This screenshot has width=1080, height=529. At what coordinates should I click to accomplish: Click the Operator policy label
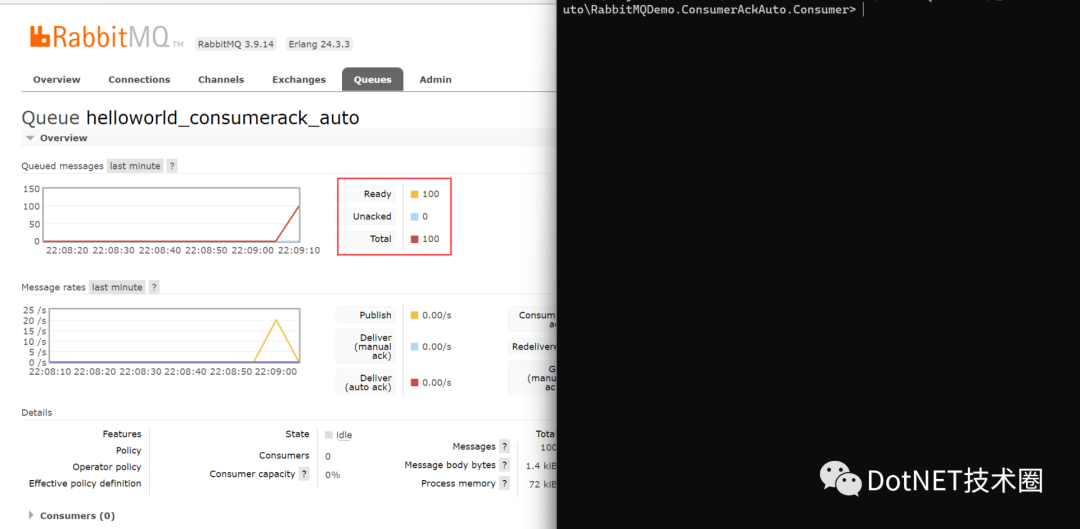click(x=107, y=467)
